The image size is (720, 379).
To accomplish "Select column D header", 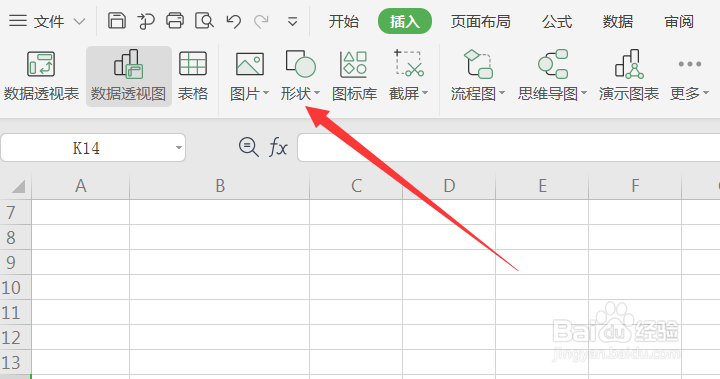I will [449, 186].
